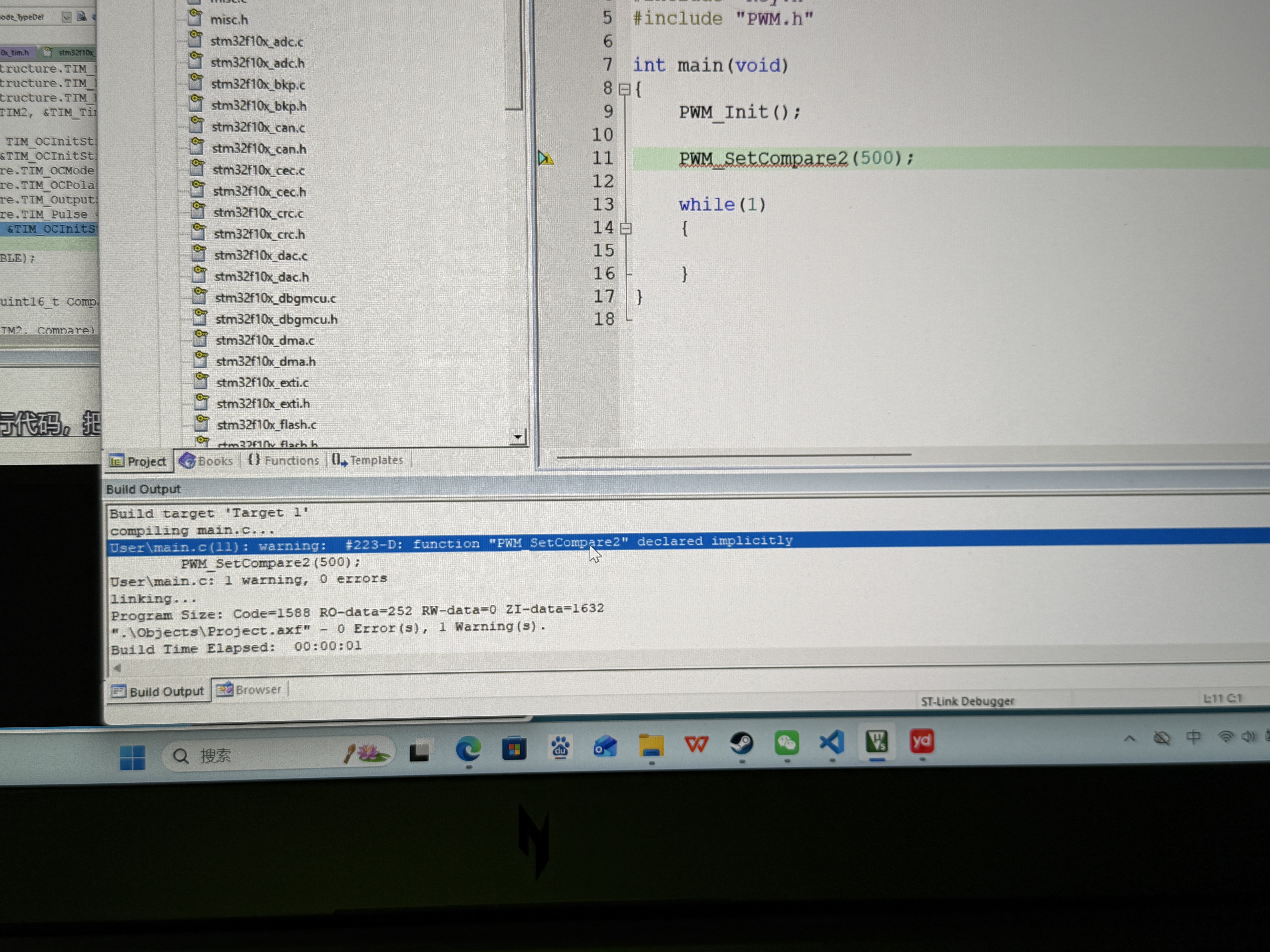This screenshot has height=952, width=1270.
Task: Click the 'Build Time Elapsed: 00:00:01' line
Action: point(236,647)
